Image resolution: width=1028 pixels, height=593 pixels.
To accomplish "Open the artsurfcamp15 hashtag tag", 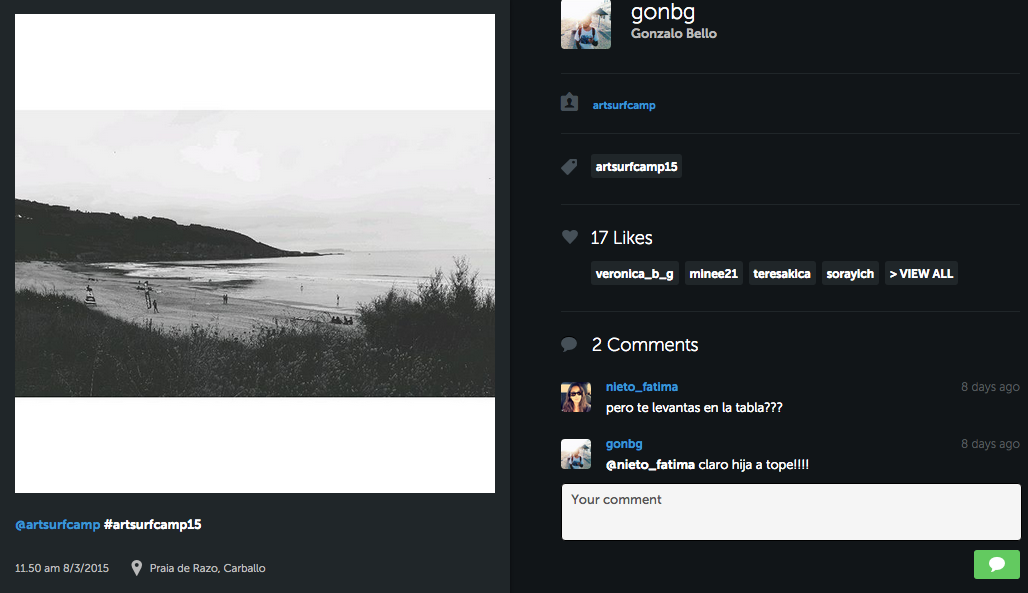I will (x=636, y=167).
